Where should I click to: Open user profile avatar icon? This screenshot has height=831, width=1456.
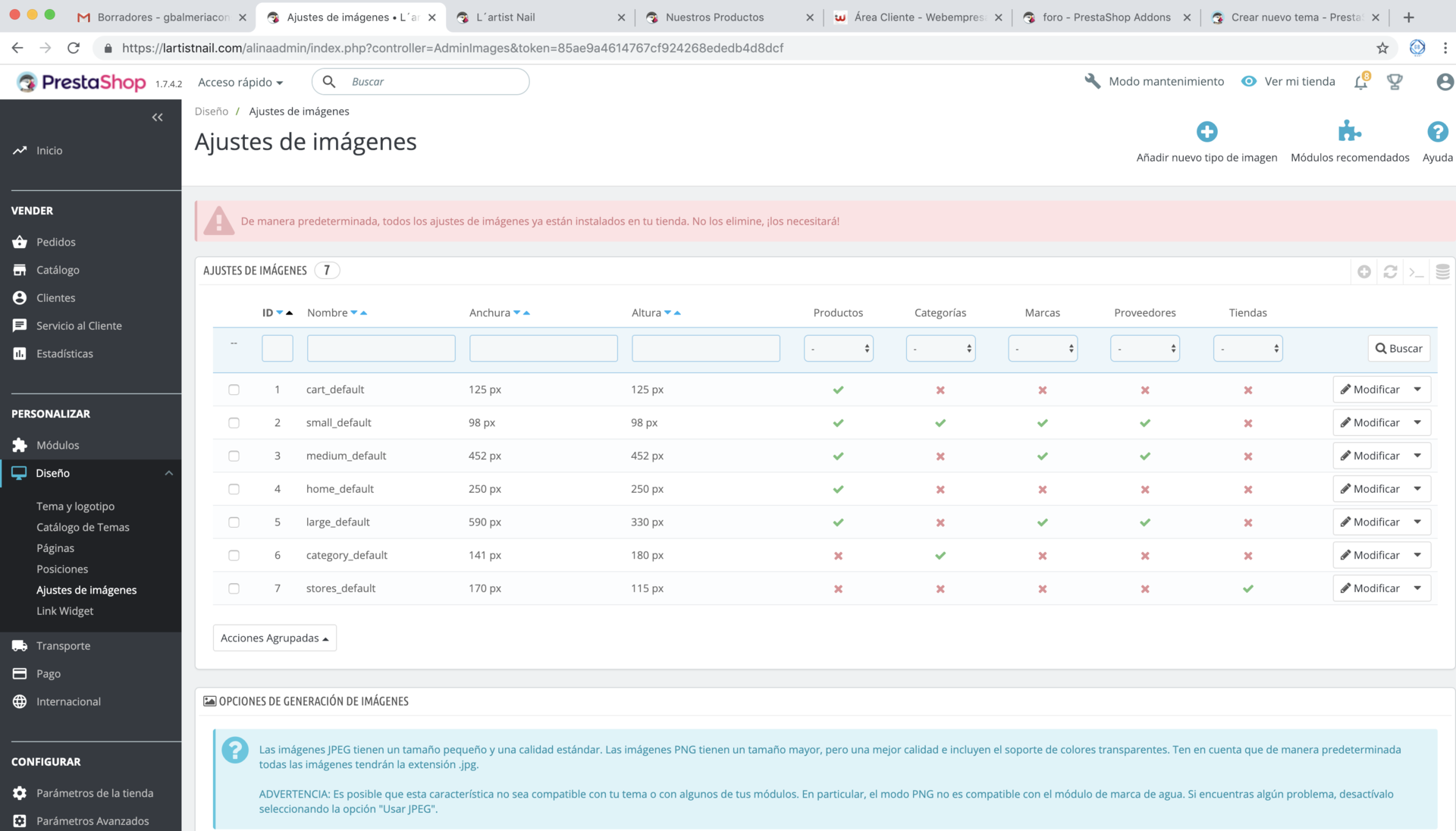coord(1445,82)
